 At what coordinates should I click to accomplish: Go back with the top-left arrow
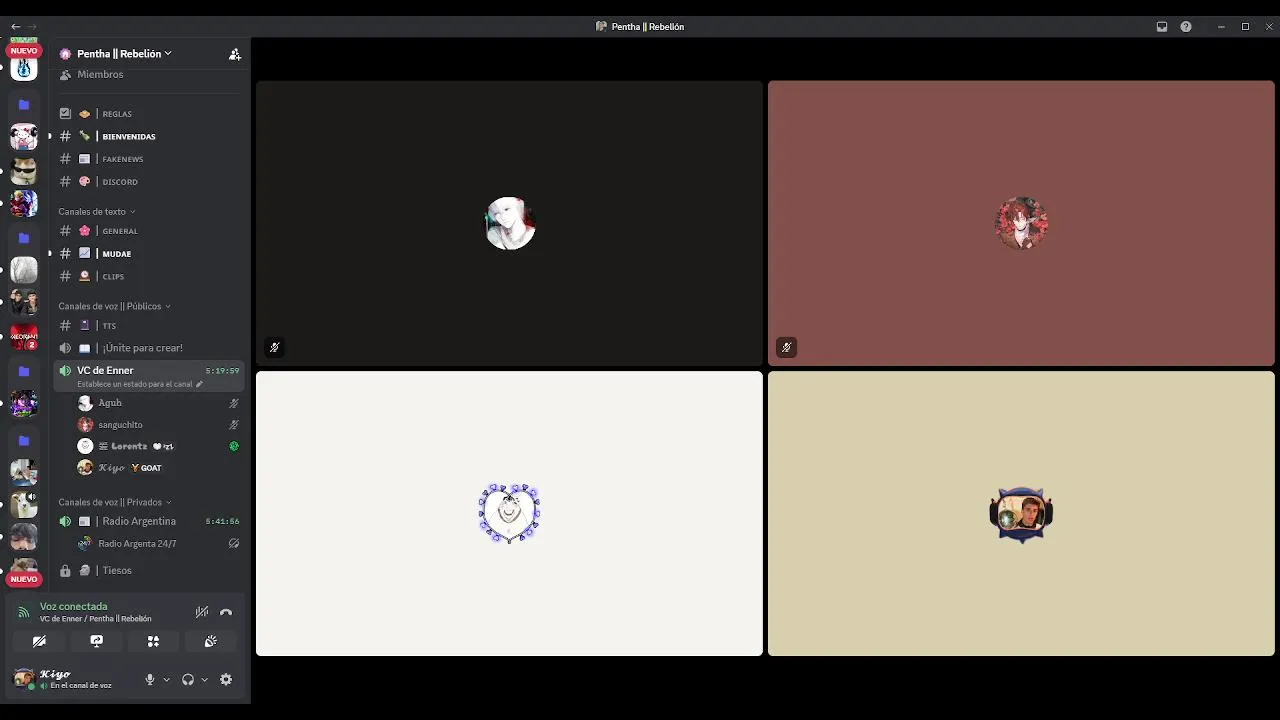[15, 26]
